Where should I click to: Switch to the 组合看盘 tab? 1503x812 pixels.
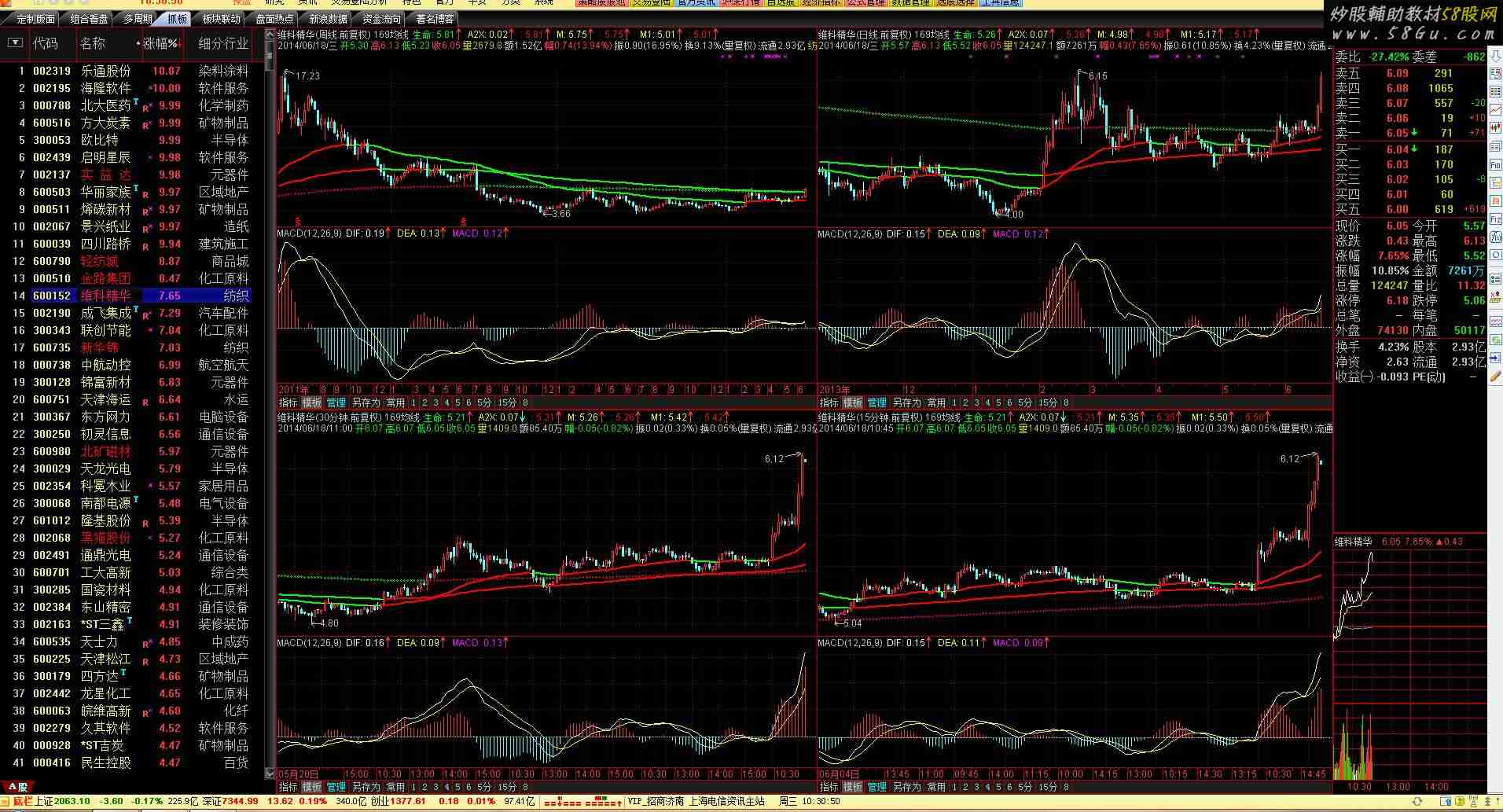point(89,19)
